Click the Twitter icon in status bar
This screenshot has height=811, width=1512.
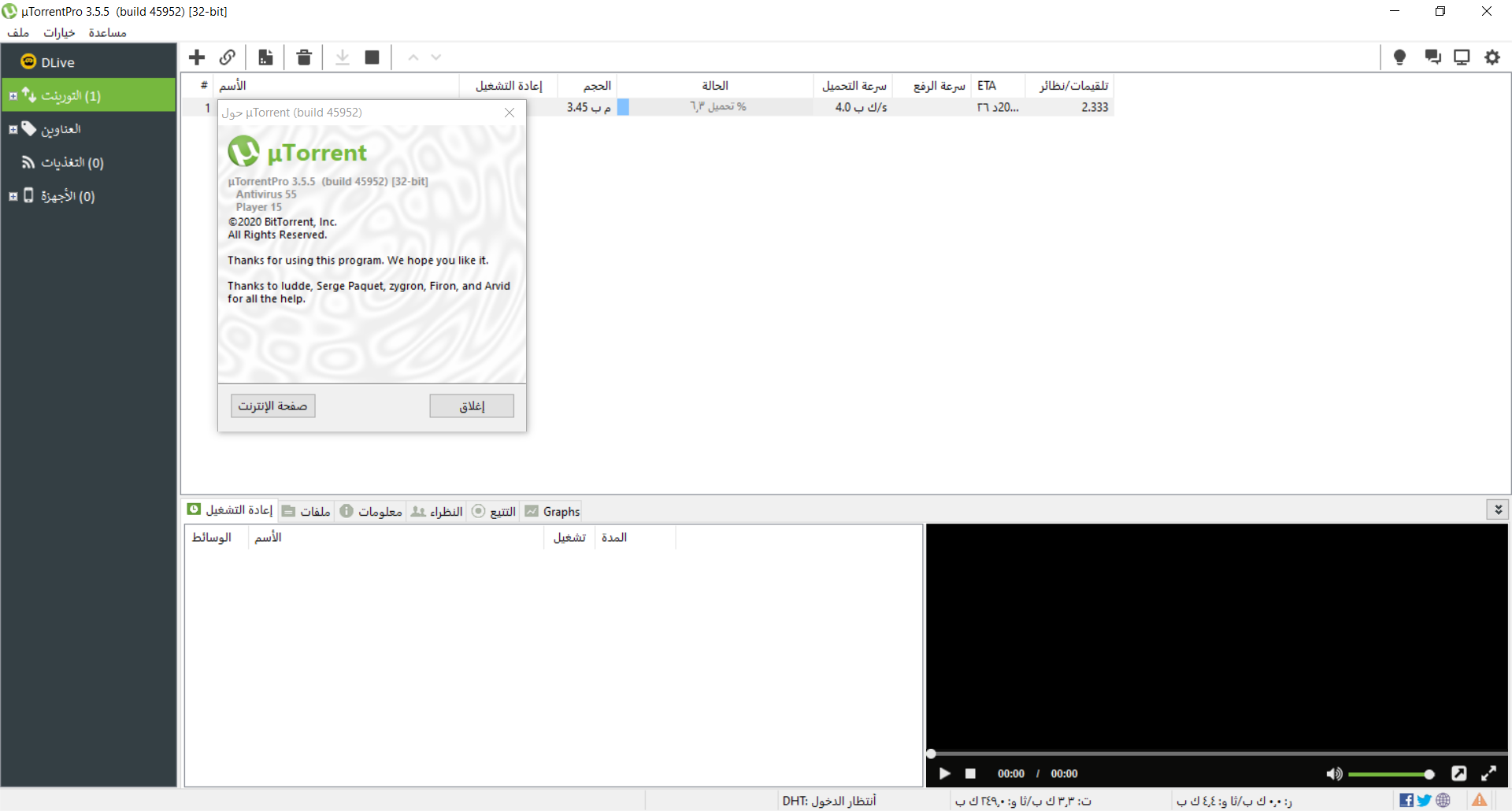point(1425,800)
